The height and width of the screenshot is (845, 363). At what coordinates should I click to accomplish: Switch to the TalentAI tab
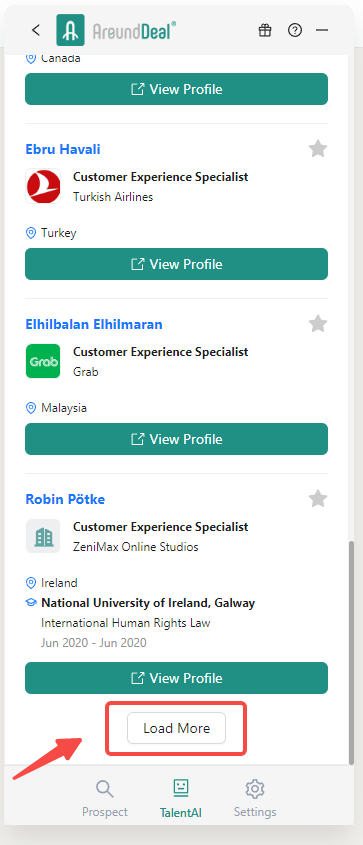pyautogui.click(x=180, y=799)
